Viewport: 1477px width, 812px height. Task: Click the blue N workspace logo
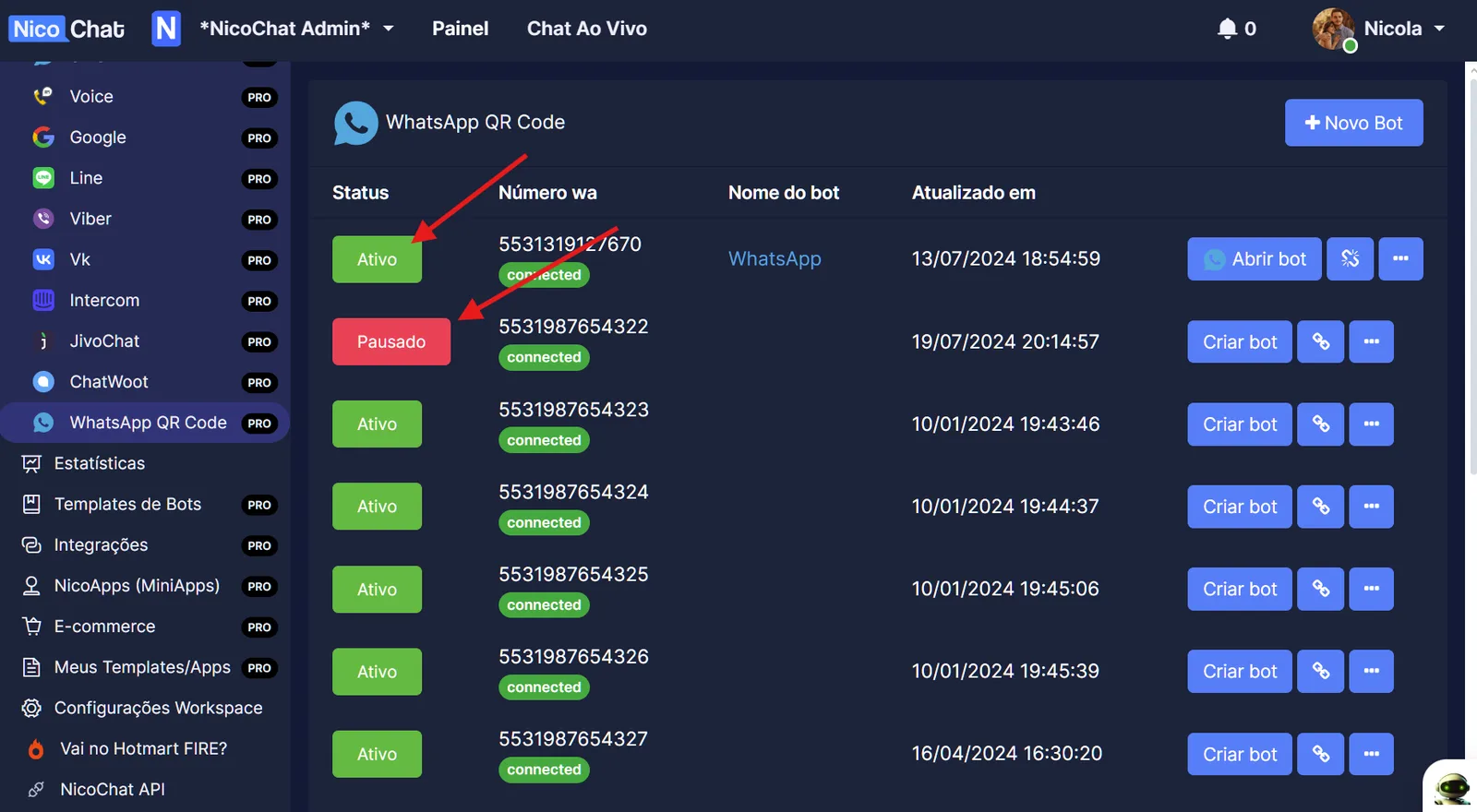click(166, 29)
